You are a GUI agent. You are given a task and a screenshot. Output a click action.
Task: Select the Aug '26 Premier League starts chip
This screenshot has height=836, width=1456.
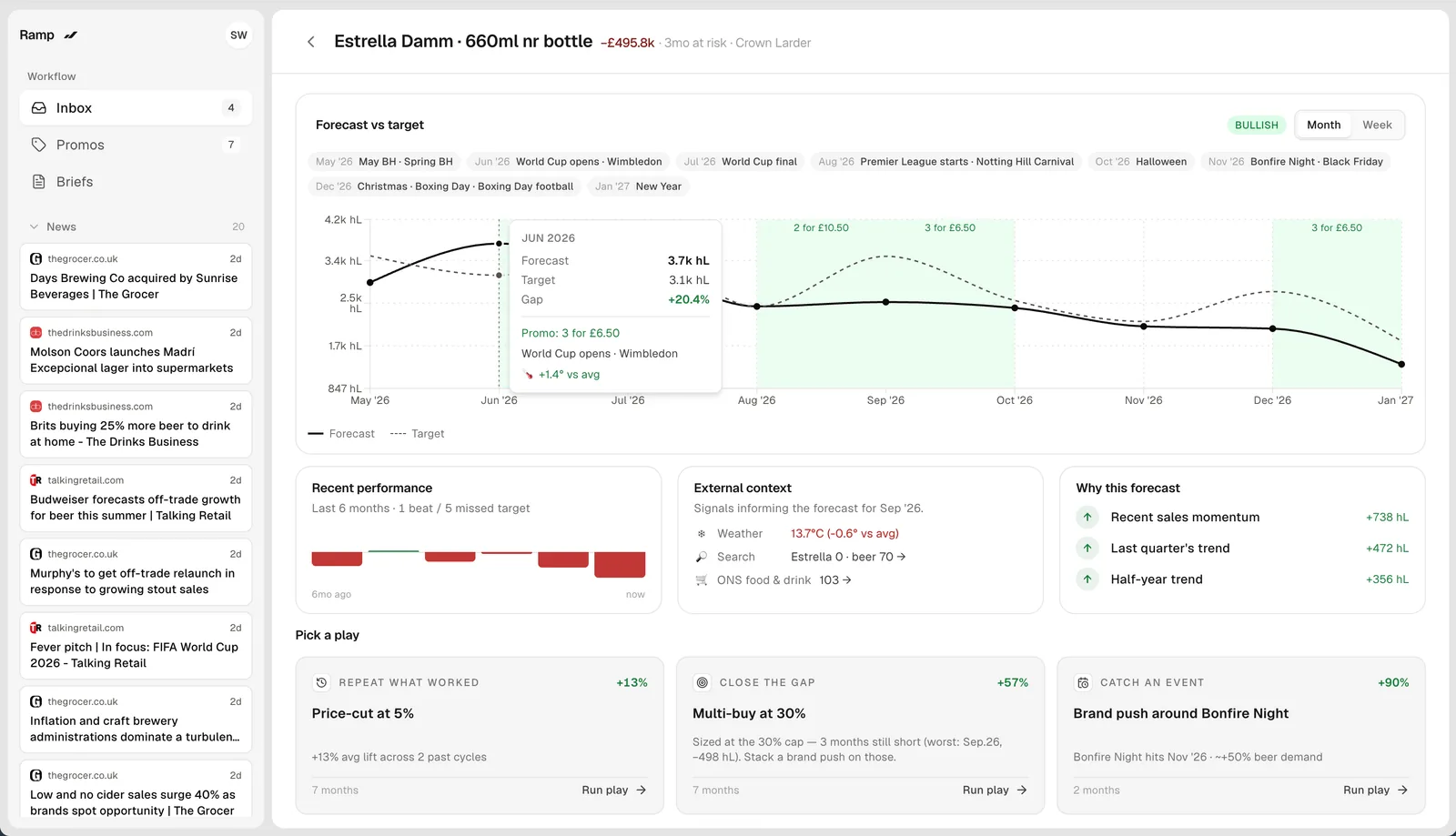click(x=946, y=162)
